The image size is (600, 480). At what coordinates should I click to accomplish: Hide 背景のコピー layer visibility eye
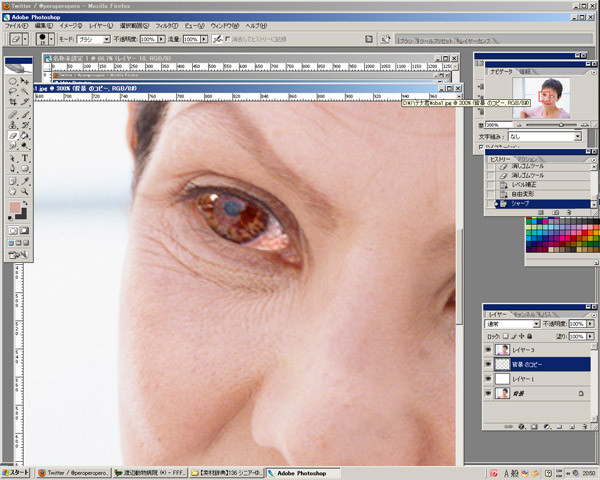click(488, 364)
